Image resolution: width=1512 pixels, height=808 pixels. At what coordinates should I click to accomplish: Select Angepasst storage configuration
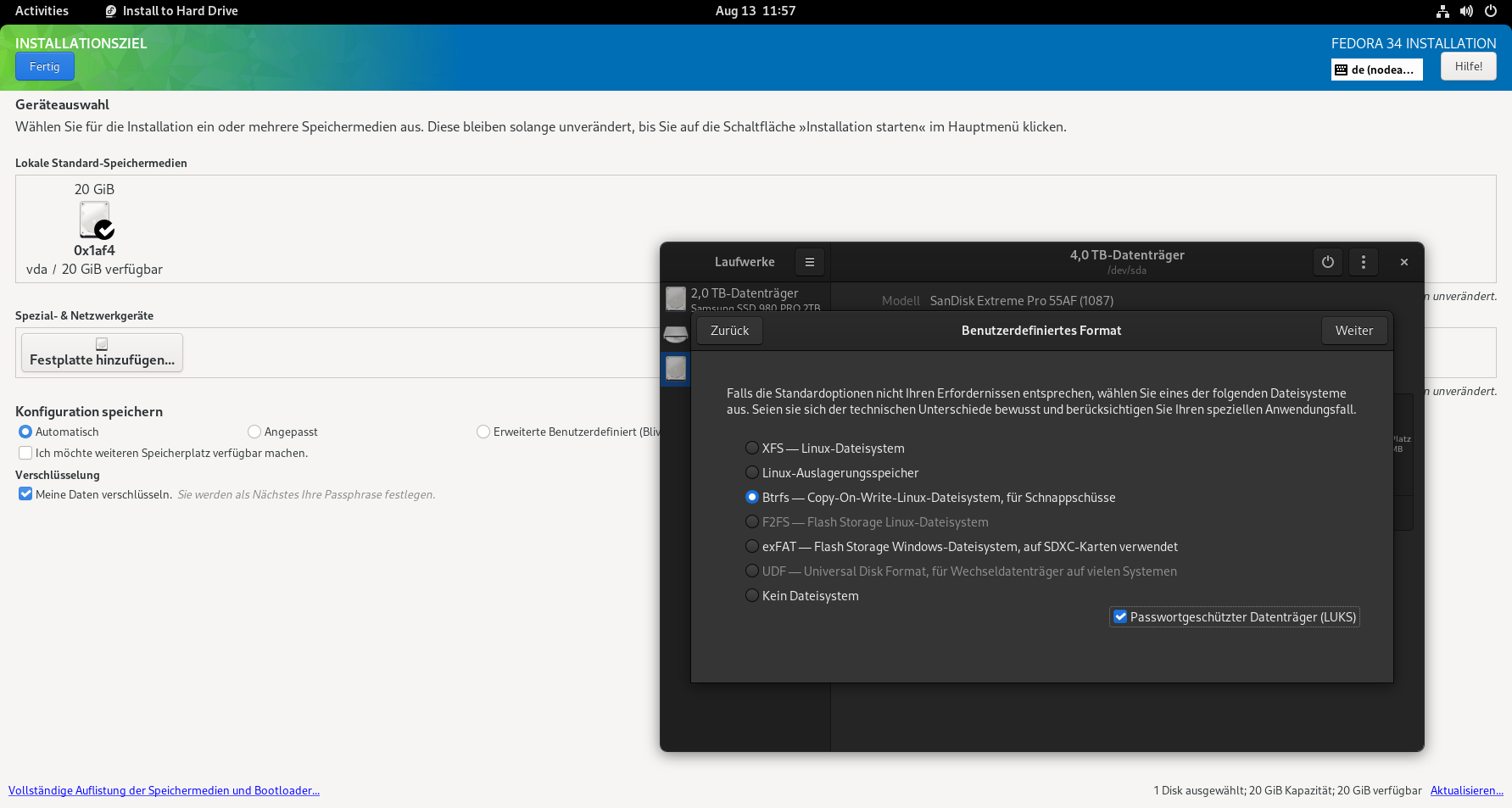pyautogui.click(x=283, y=432)
